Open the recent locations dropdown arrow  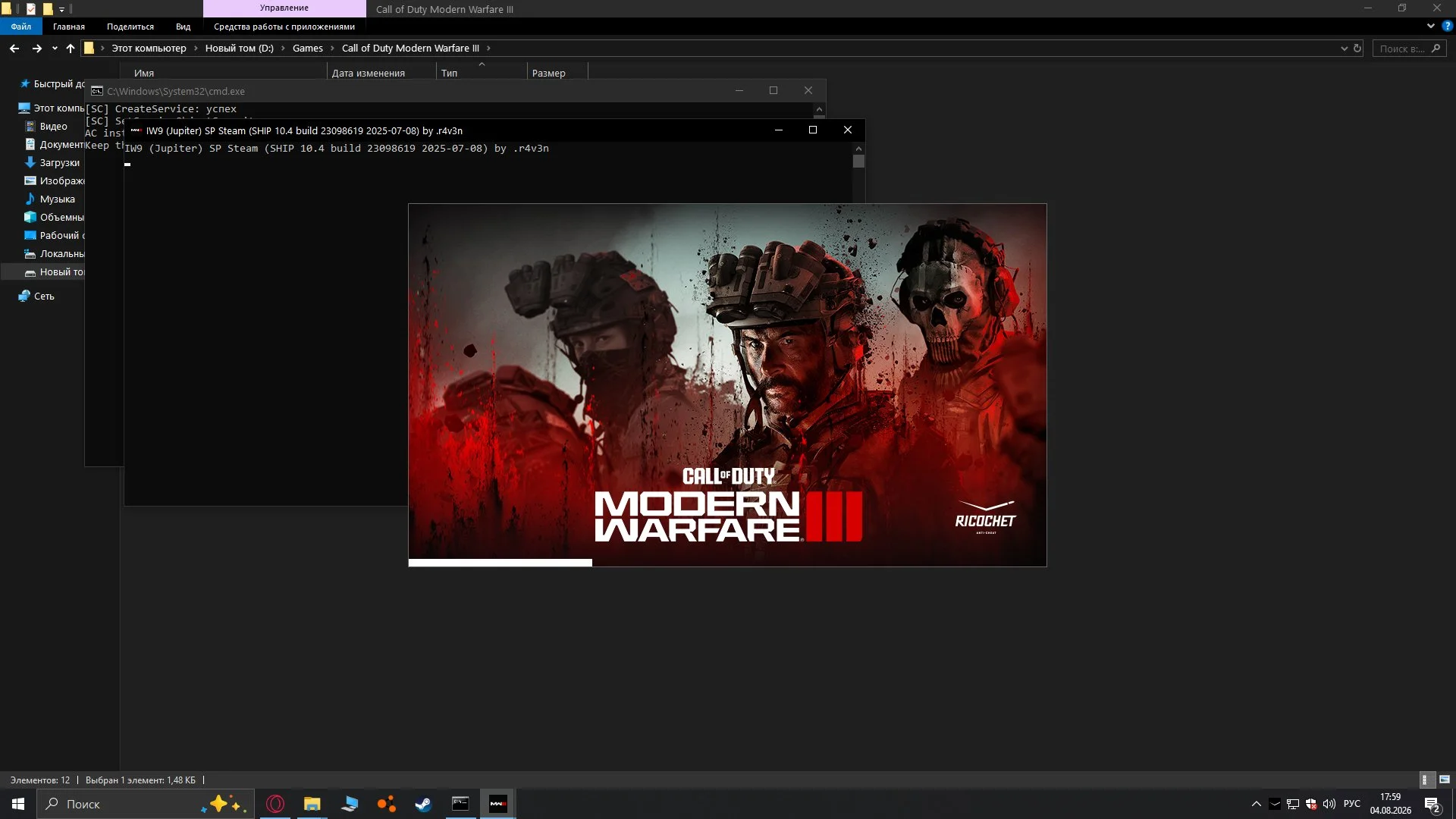pos(55,49)
